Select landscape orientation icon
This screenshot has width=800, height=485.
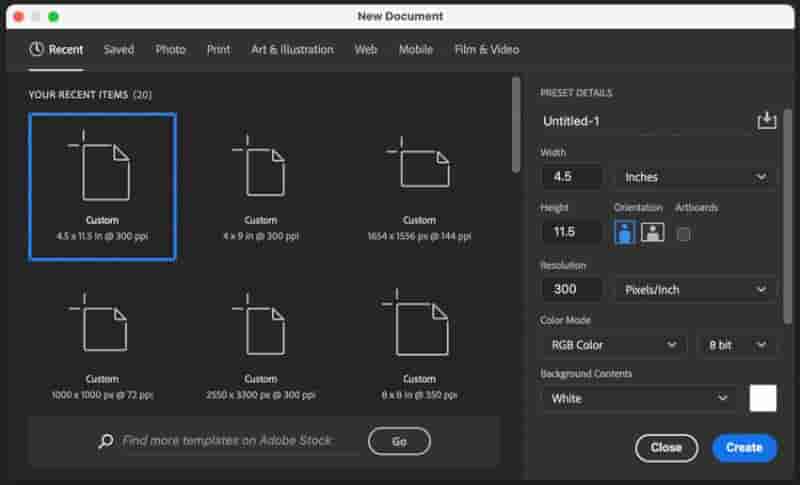[652, 233]
